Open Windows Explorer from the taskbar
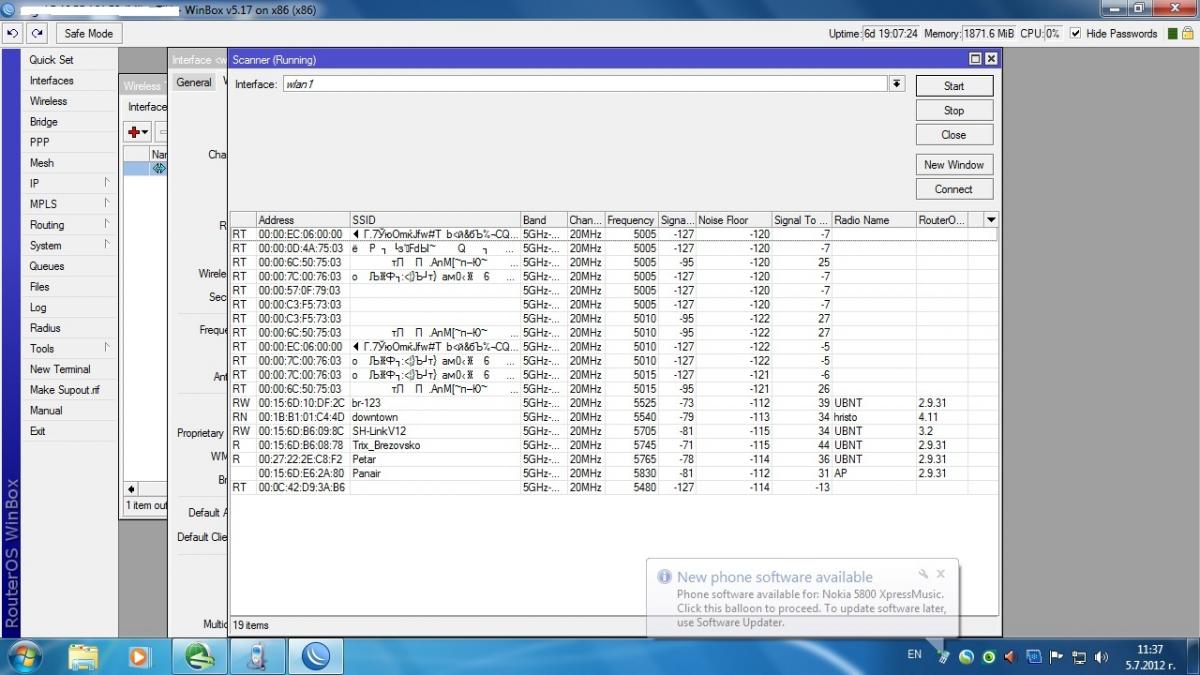 point(84,656)
